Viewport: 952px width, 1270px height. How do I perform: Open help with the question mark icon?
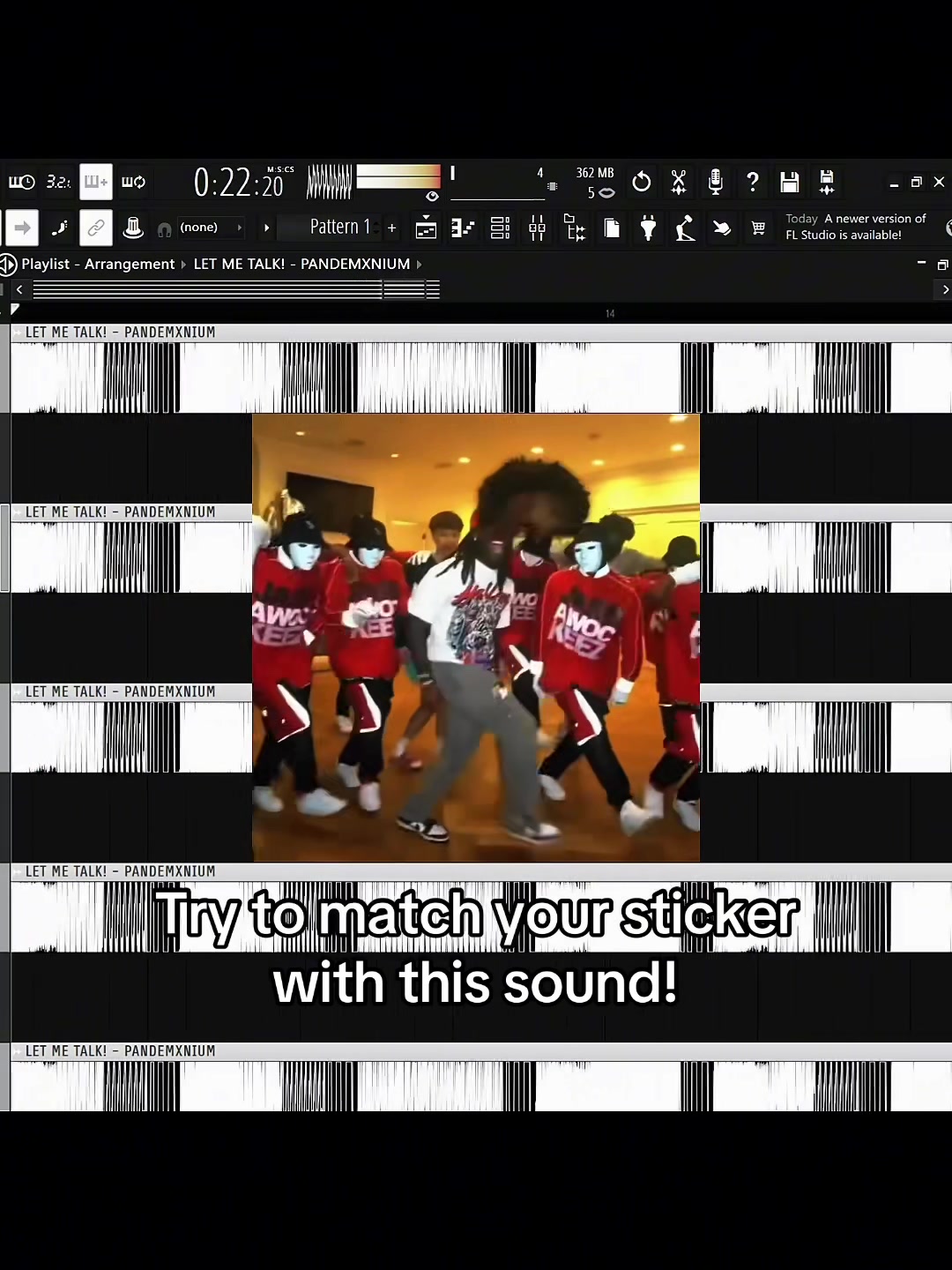click(x=753, y=183)
